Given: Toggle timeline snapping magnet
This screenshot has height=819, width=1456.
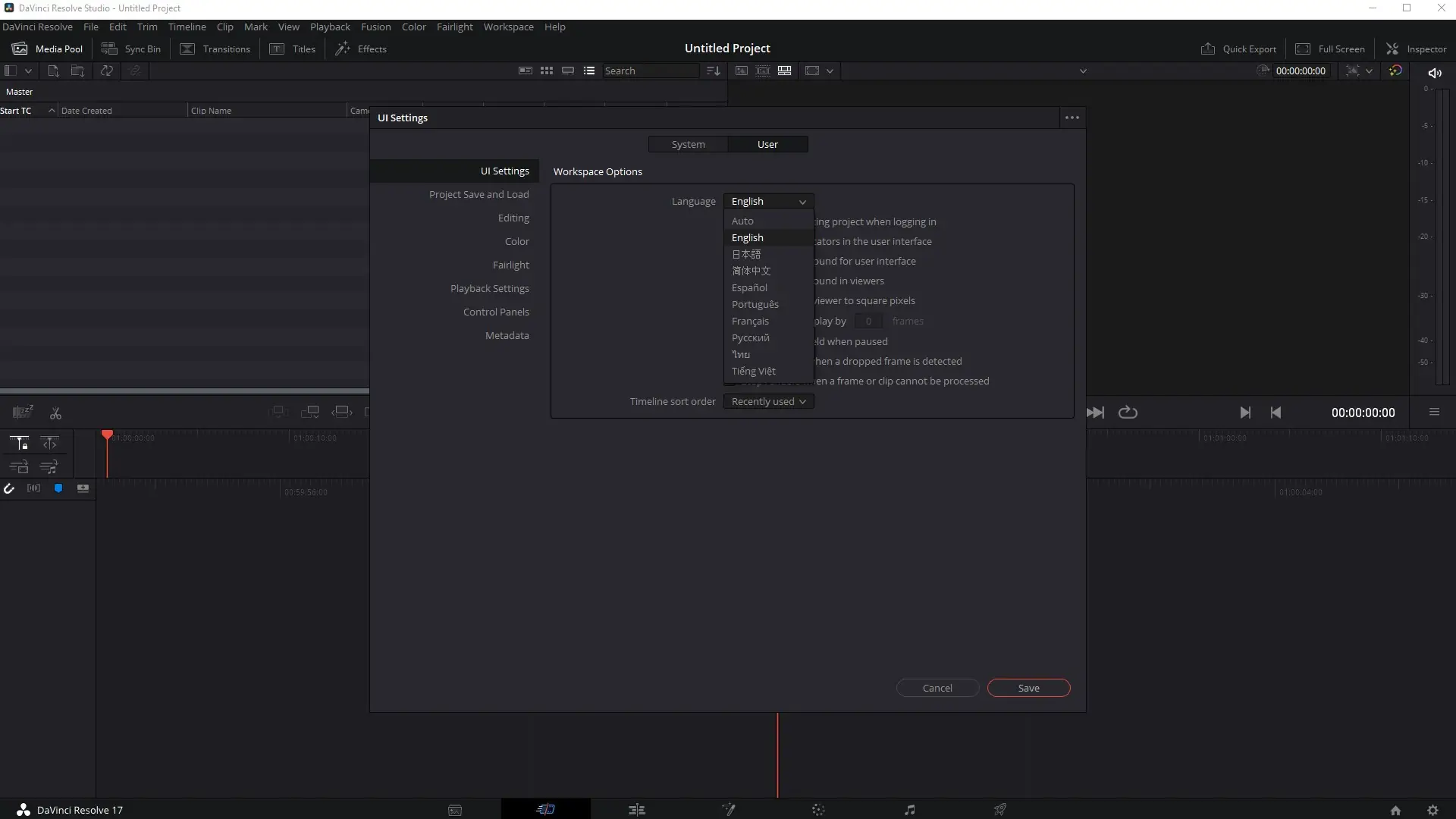Looking at the screenshot, I should (x=9, y=489).
